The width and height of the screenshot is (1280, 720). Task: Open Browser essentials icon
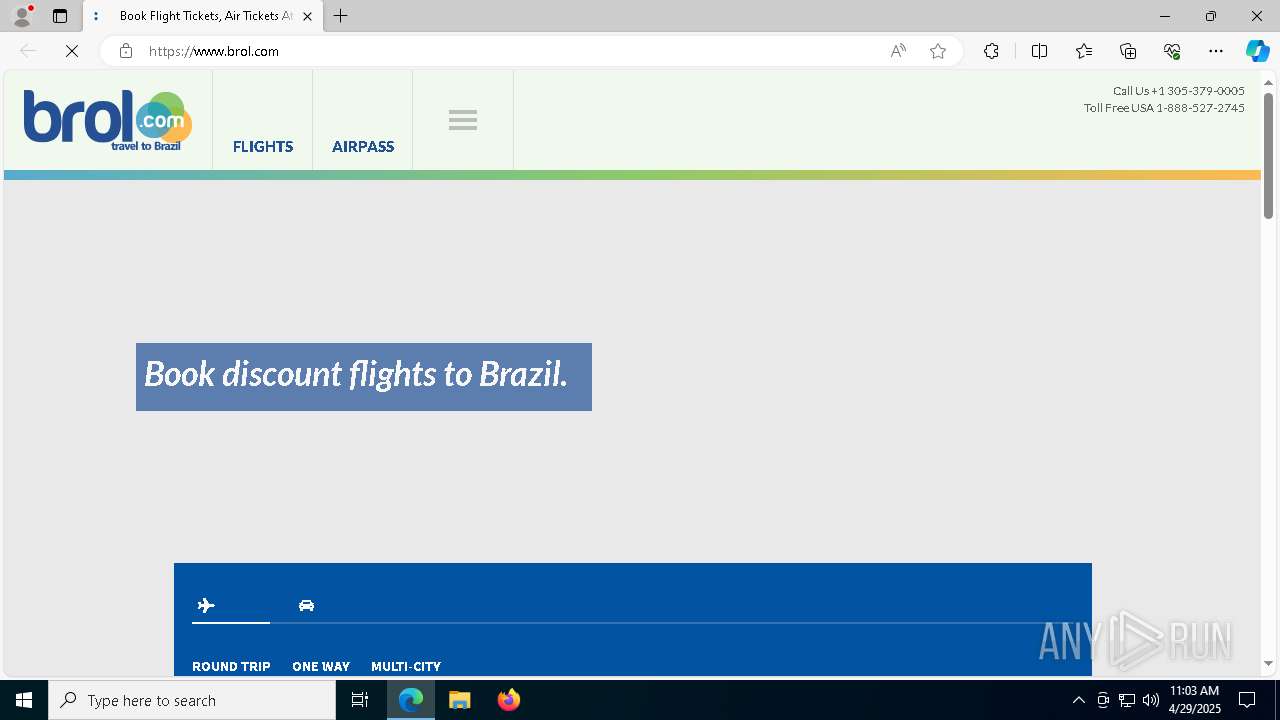[x=1172, y=51]
